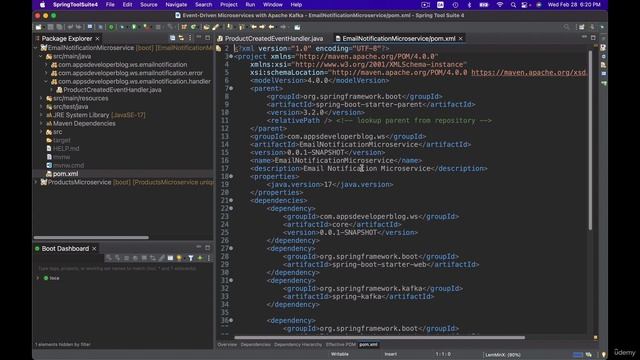Click the Forward navigation arrow in toolbar
Viewport: 640px width, 360px height.
(x=283, y=27)
